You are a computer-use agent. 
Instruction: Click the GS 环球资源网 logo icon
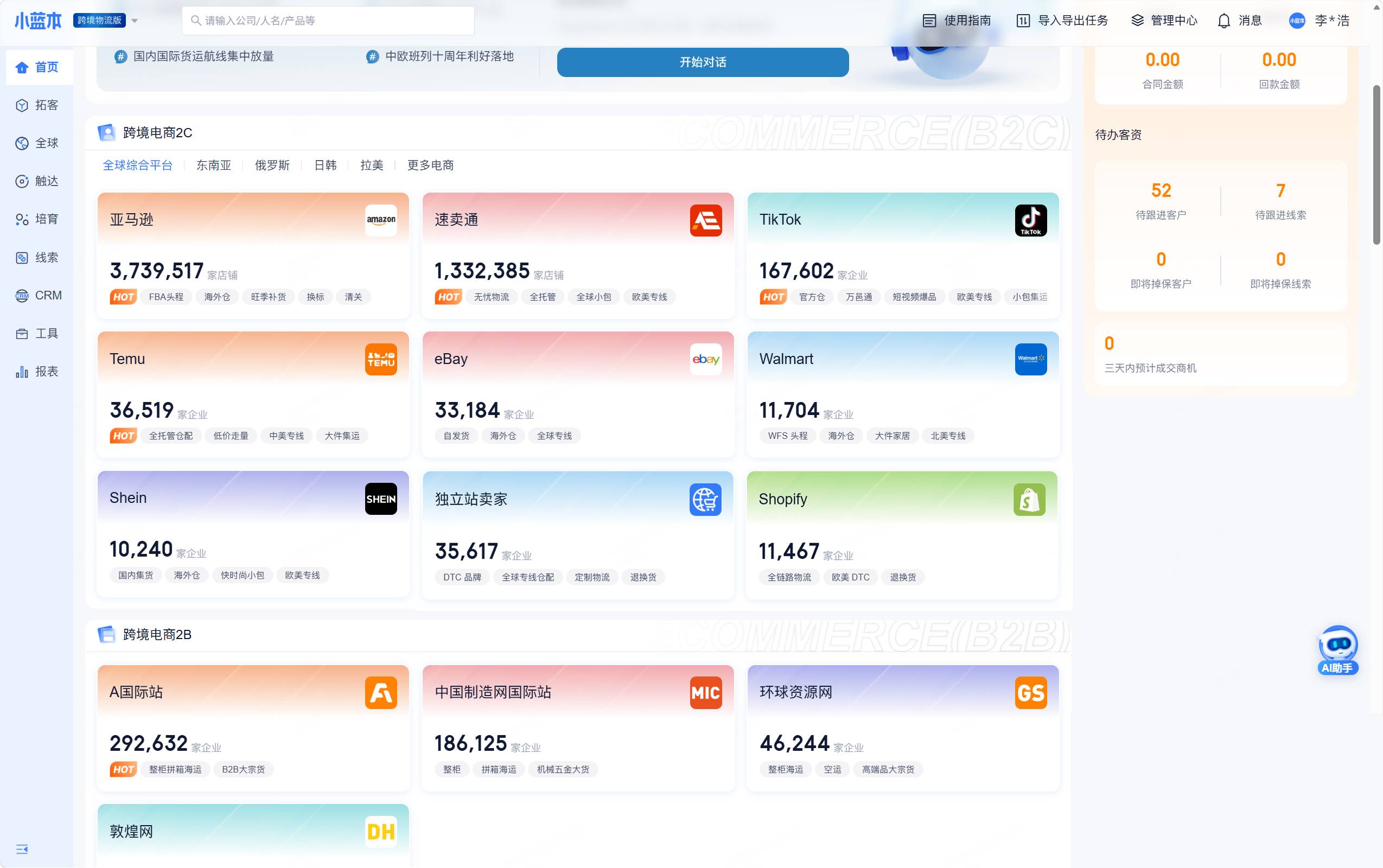point(1030,693)
